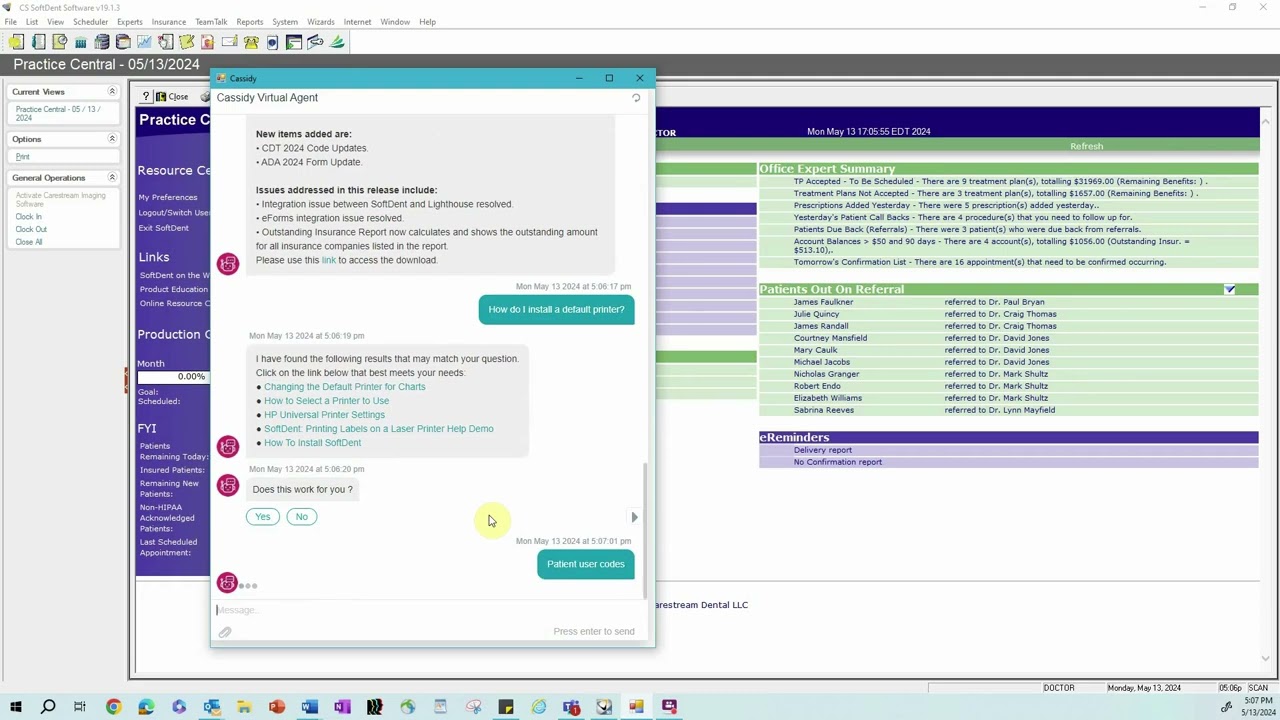This screenshot has height=720, width=1280.
Task: Click the right arrow beside Yes/No options
Action: [x=634, y=517]
